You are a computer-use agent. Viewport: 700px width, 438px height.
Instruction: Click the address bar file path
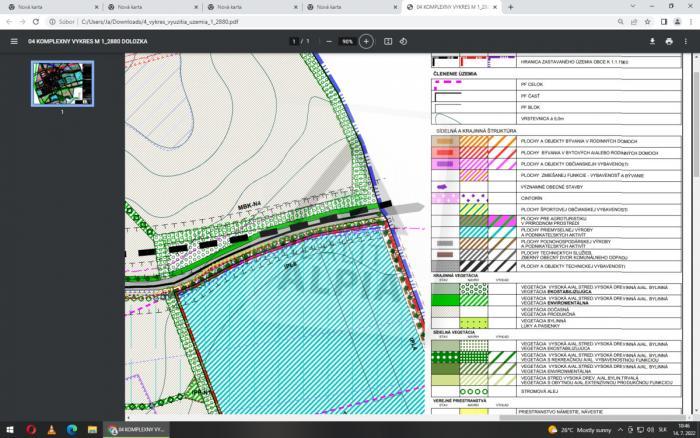(160, 20)
